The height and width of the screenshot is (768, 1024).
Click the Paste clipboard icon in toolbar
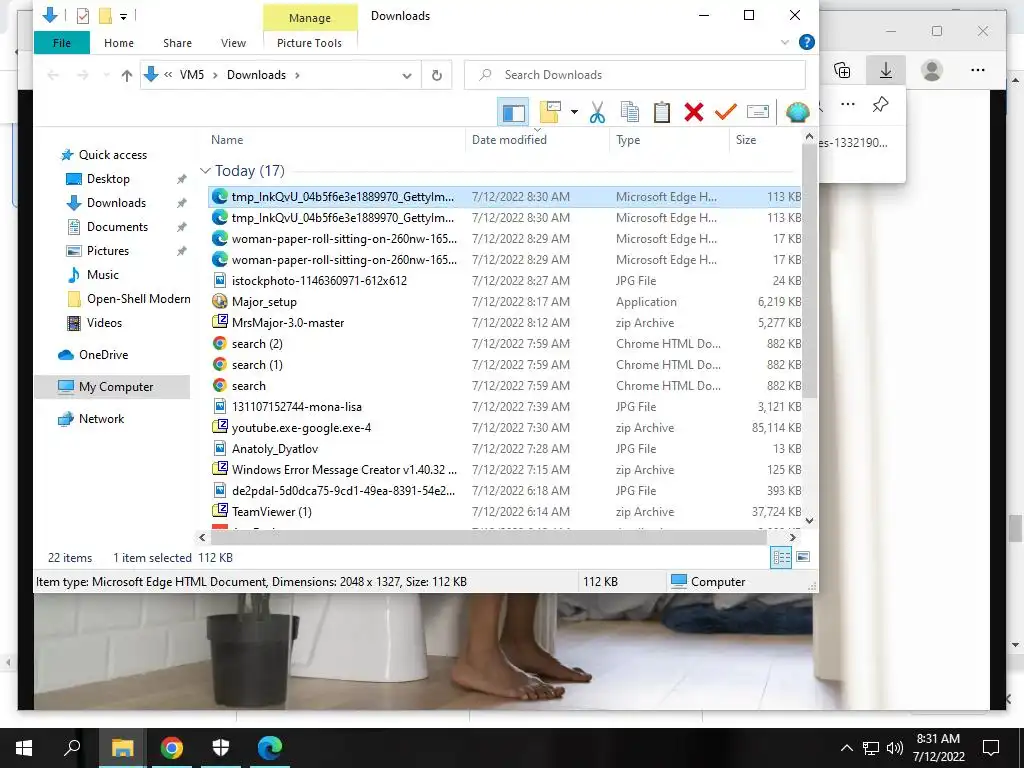point(662,112)
